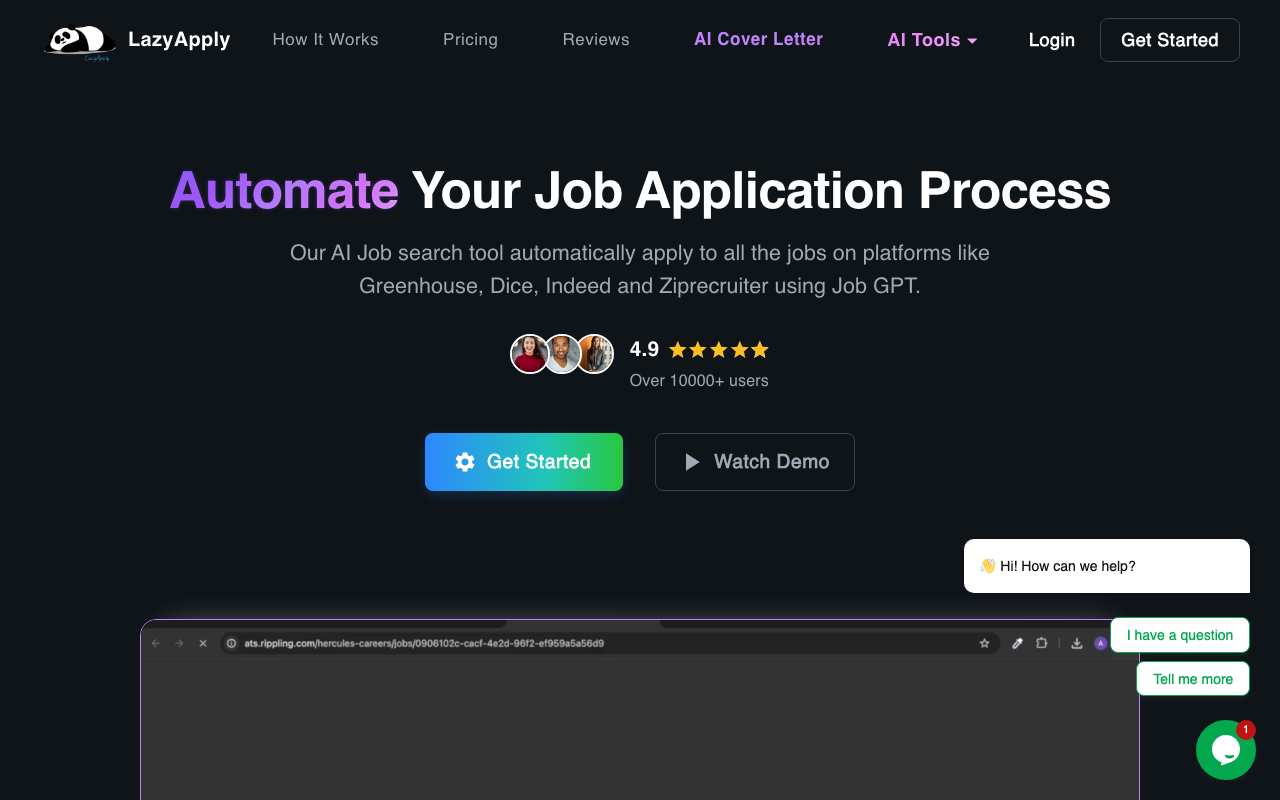
Task: Click the demo browser's extensions puzzle icon
Action: [x=1042, y=643]
